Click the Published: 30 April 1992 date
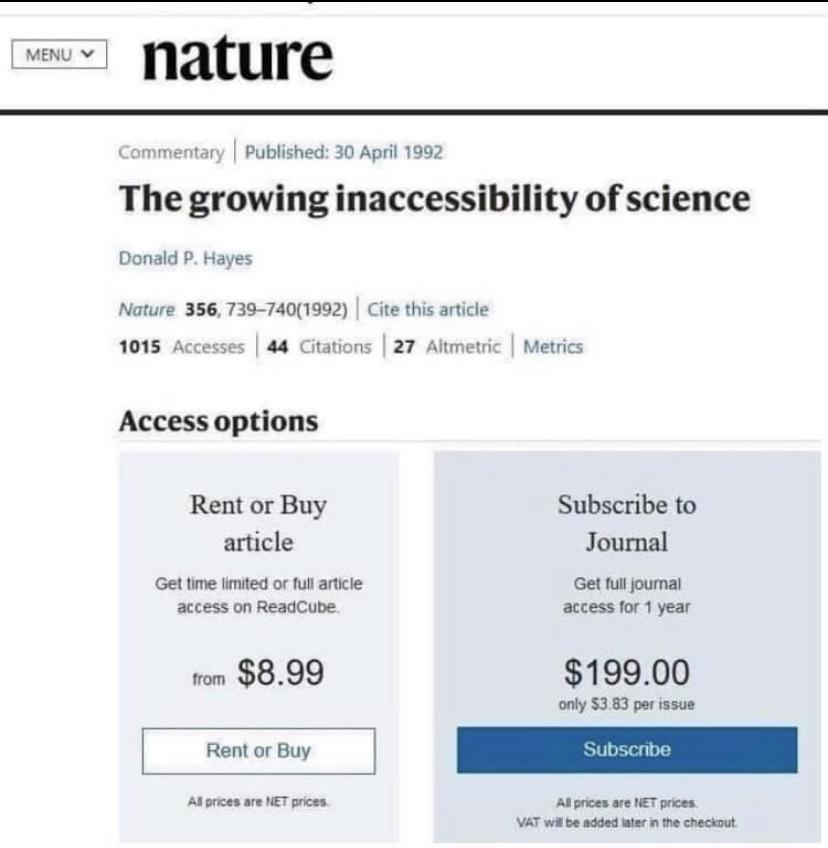This screenshot has height=848, width=828. pos(343,152)
